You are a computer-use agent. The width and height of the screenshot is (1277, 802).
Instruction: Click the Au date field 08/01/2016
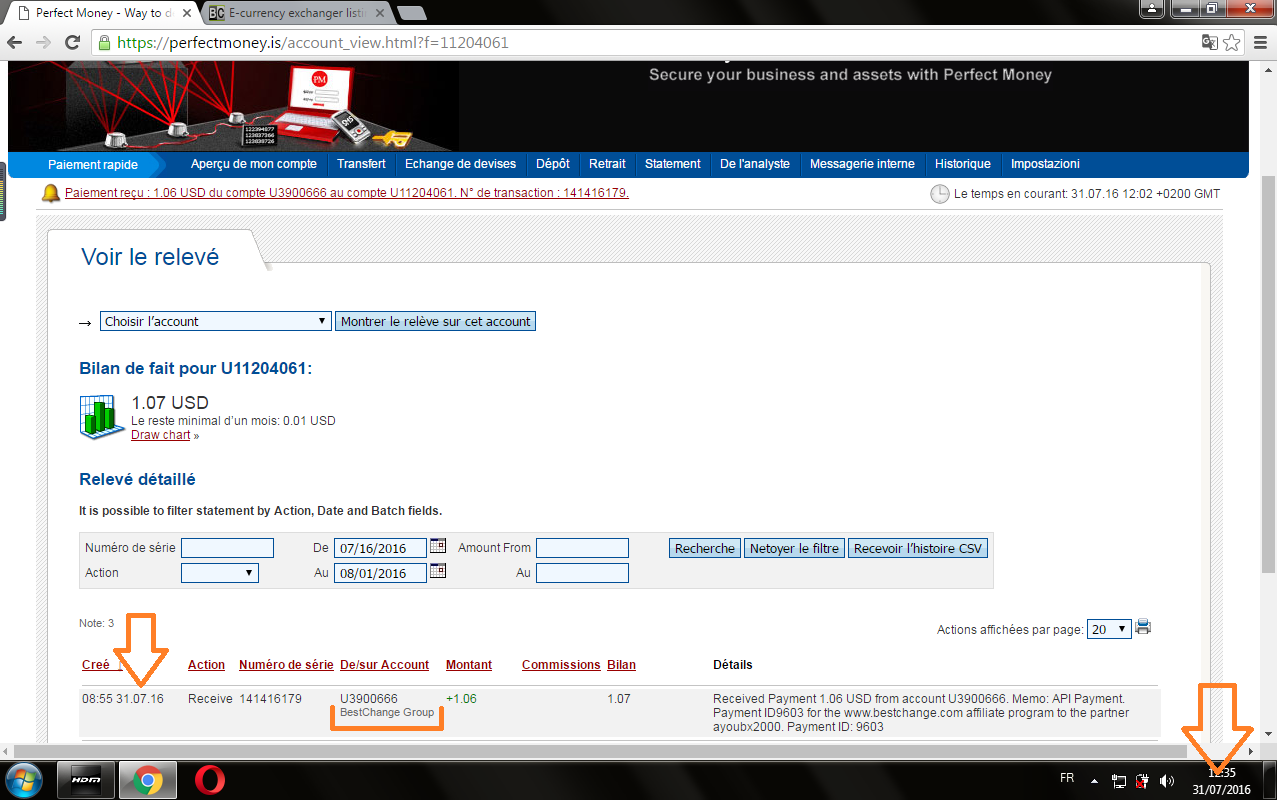pos(380,573)
